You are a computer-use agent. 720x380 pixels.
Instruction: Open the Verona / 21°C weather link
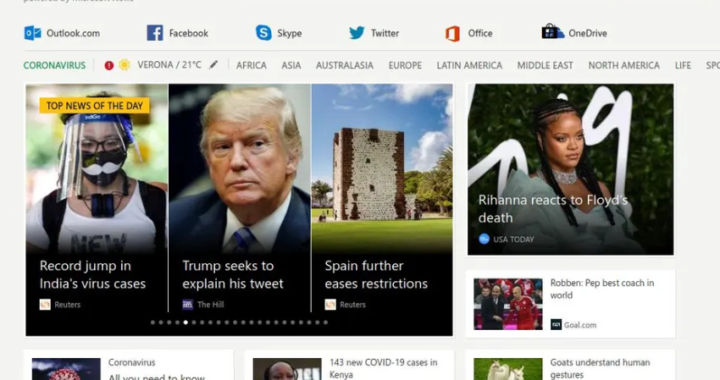tap(169, 65)
